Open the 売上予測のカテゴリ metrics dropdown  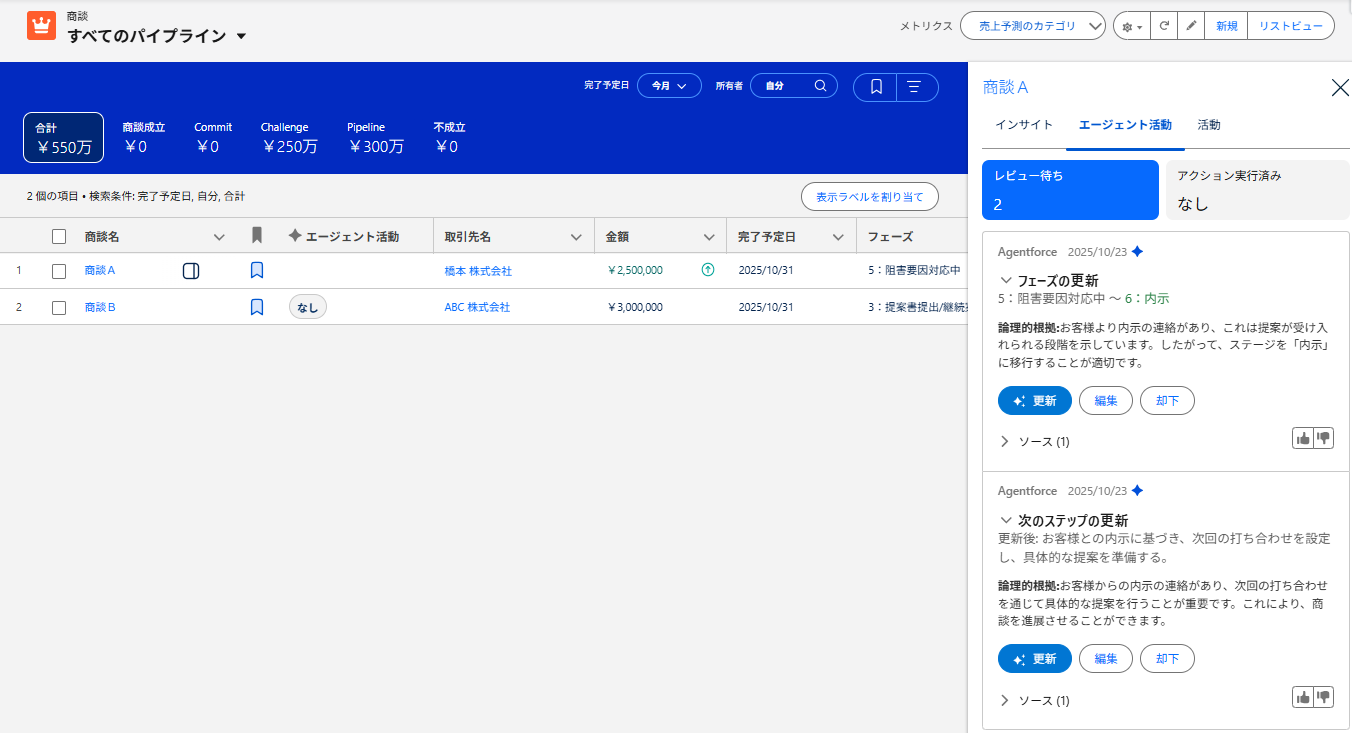point(1032,26)
